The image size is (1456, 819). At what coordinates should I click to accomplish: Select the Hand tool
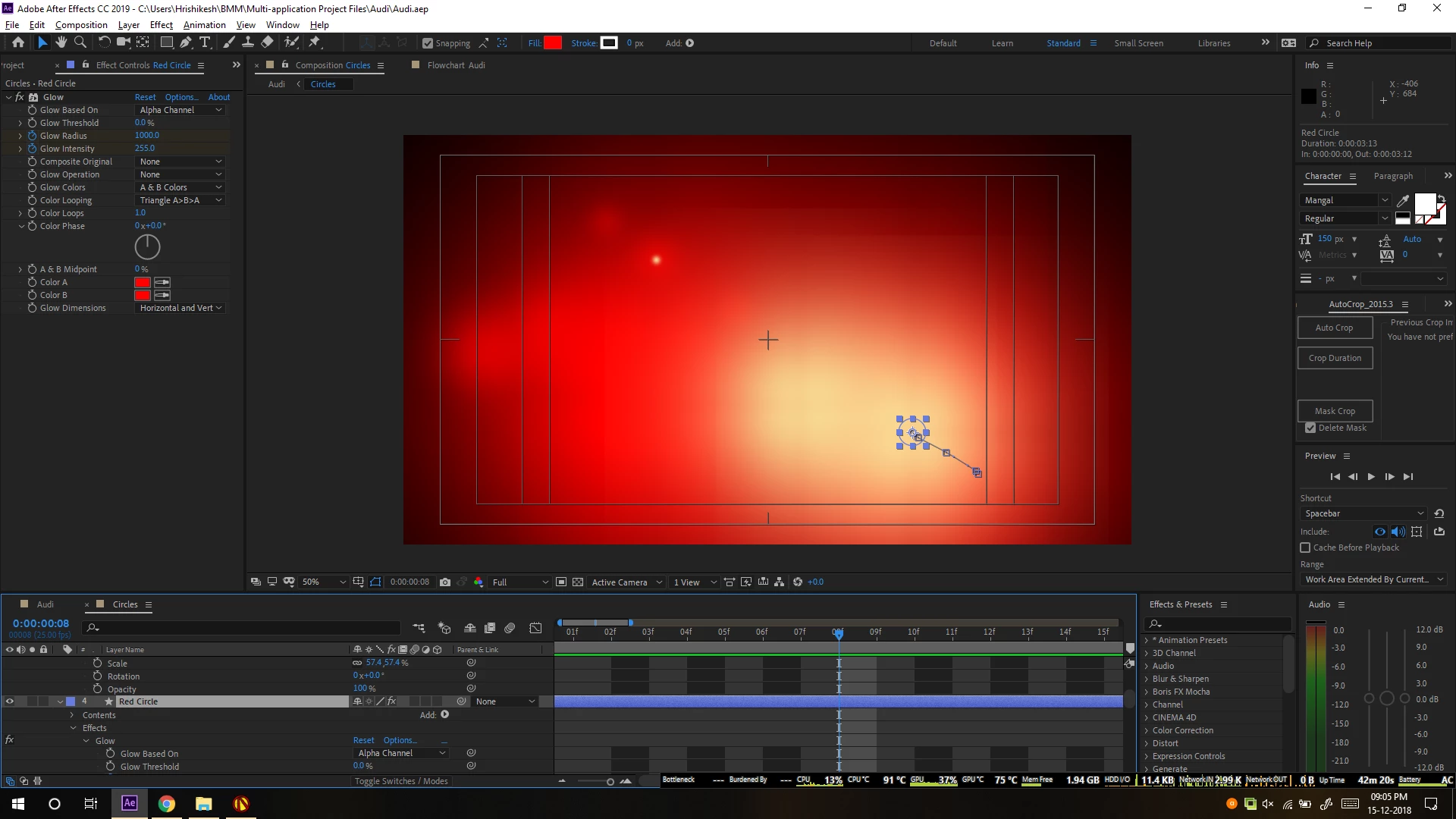coord(61,42)
